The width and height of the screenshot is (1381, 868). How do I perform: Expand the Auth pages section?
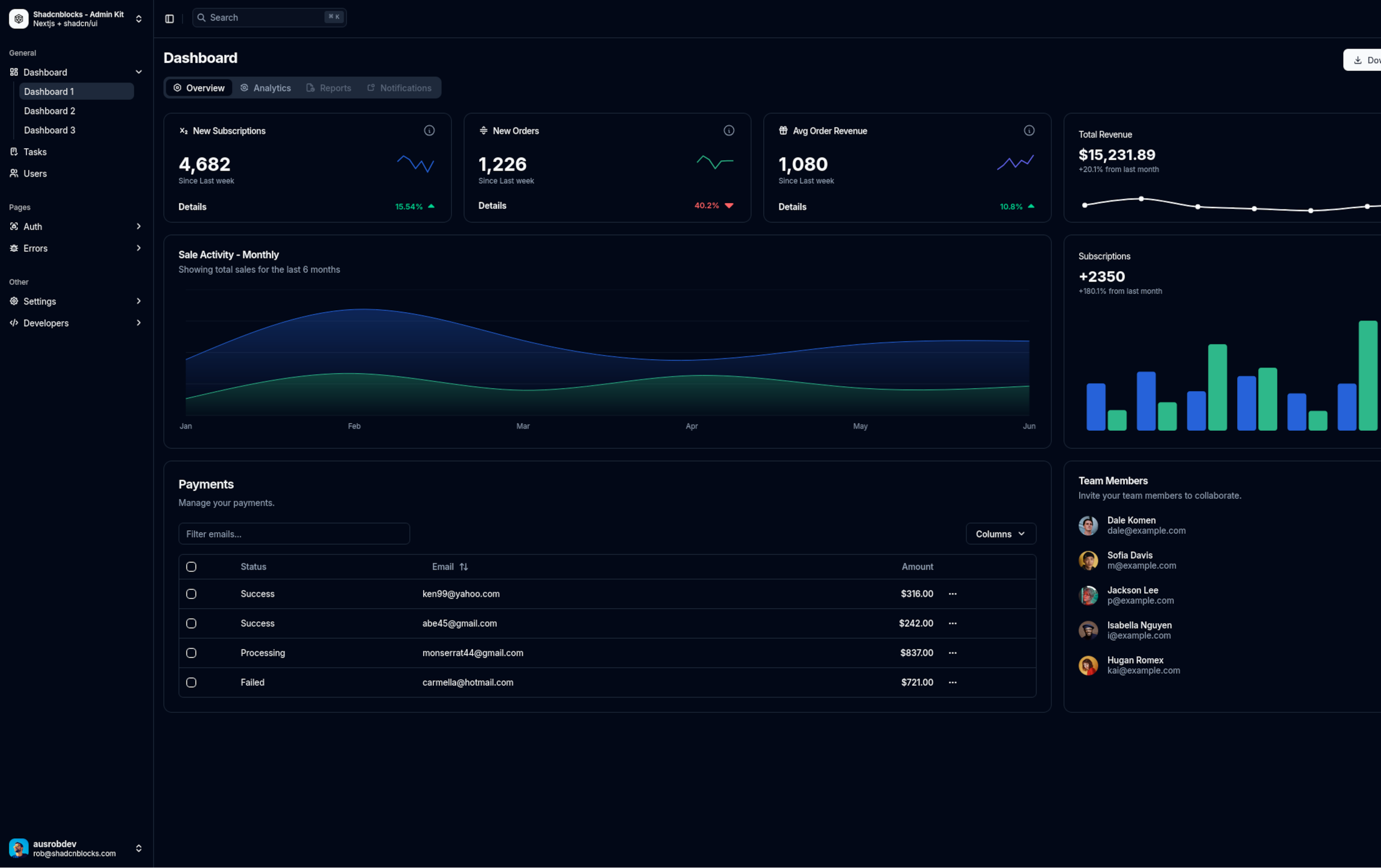(x=75, y=226)
